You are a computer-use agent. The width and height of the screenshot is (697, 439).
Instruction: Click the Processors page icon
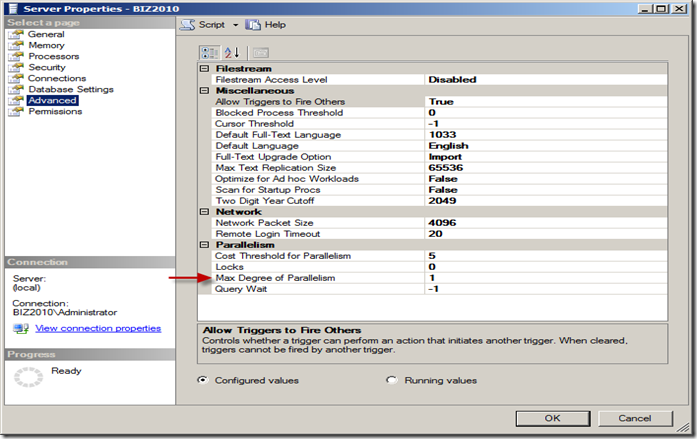(16, 56)
